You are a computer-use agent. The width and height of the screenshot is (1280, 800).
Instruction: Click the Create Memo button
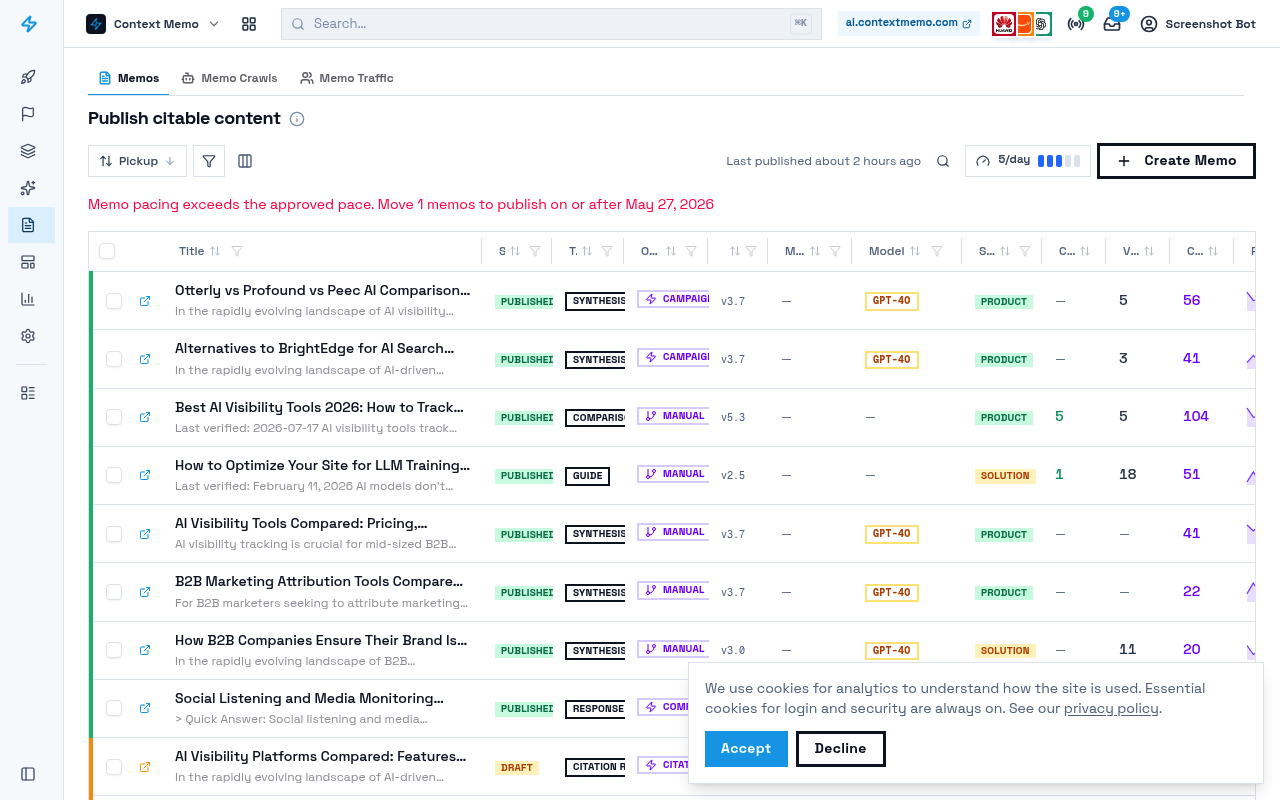pyautogui.click(x=1176, y=161)
